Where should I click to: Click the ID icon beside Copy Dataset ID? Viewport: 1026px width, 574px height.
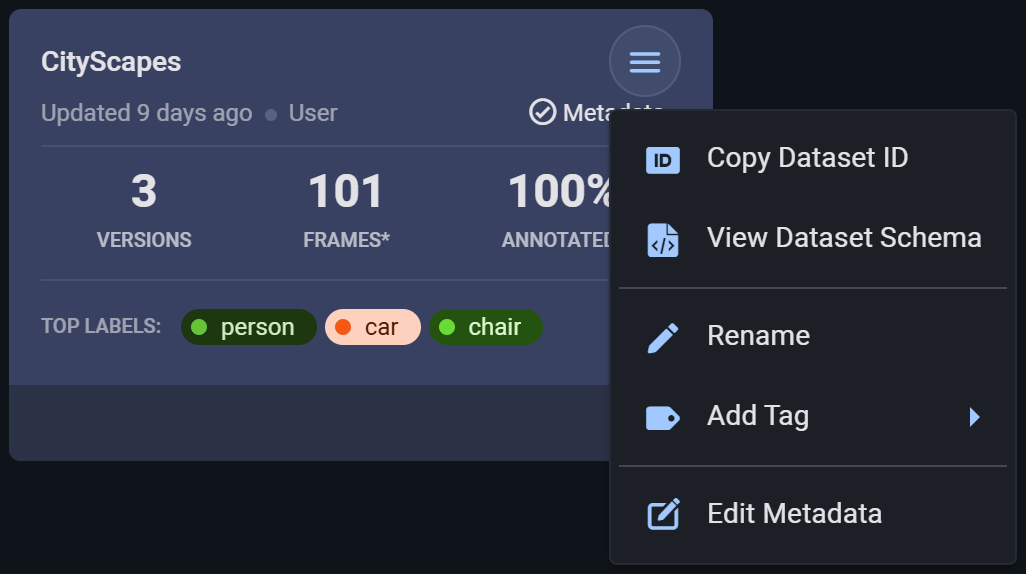point(662,159)
